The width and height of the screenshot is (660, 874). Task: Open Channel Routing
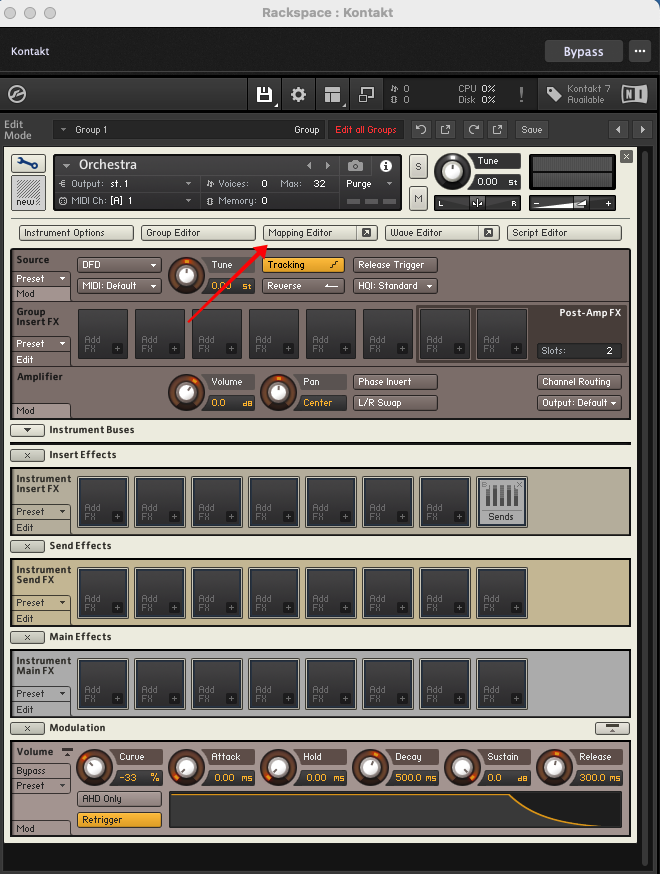(579, 382)
